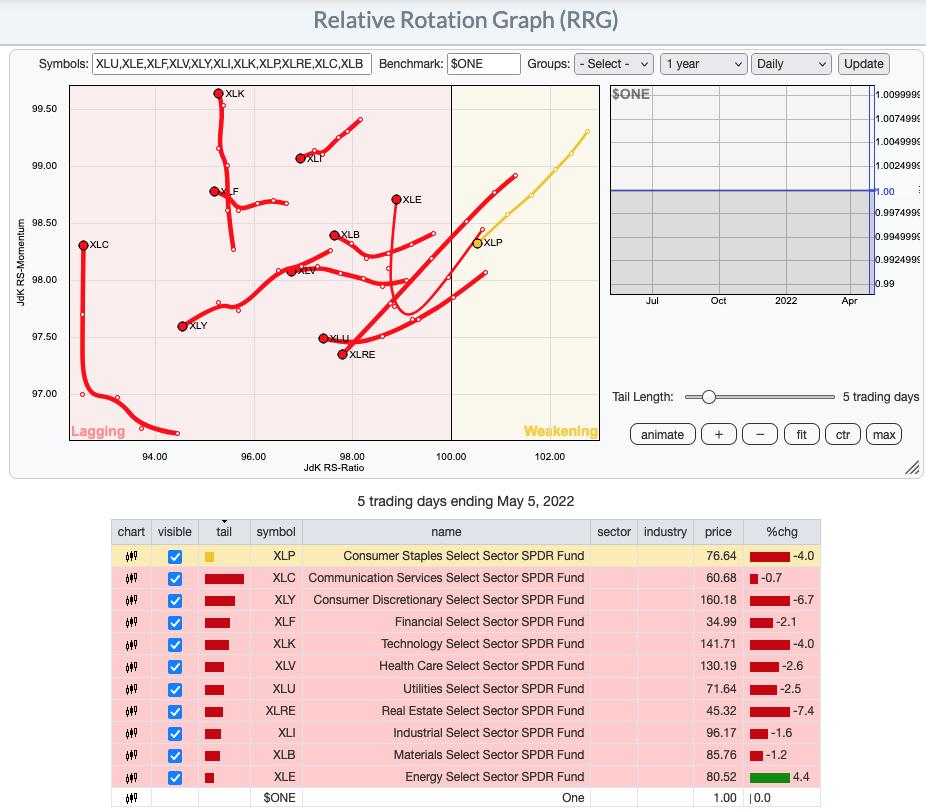Screen dimensions: 926x812
Task: Open chart icon for XLU row
Action: (131, 689)
